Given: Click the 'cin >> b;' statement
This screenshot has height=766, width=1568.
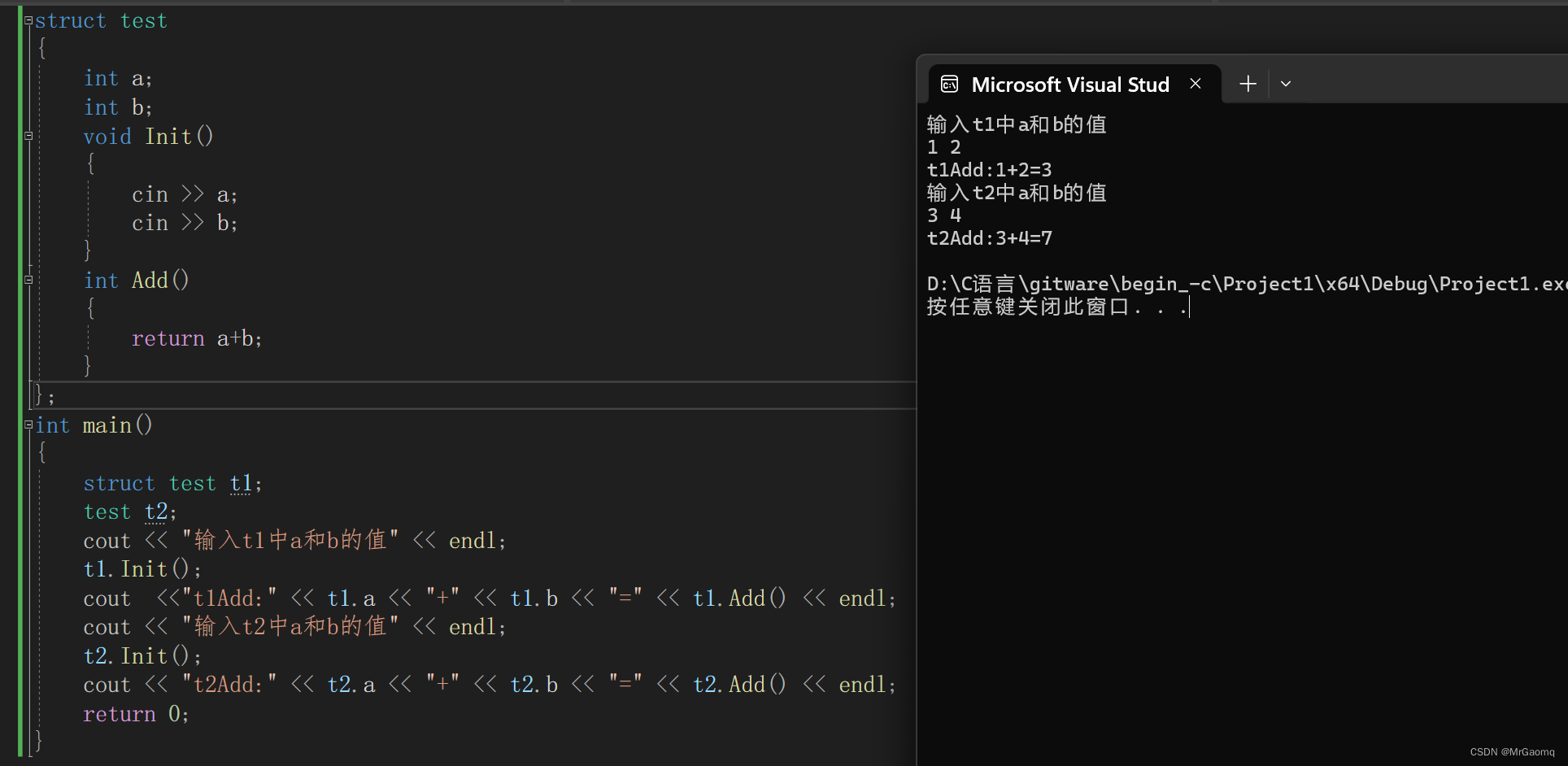Looking at the screenshot, I should click(185, 223).
